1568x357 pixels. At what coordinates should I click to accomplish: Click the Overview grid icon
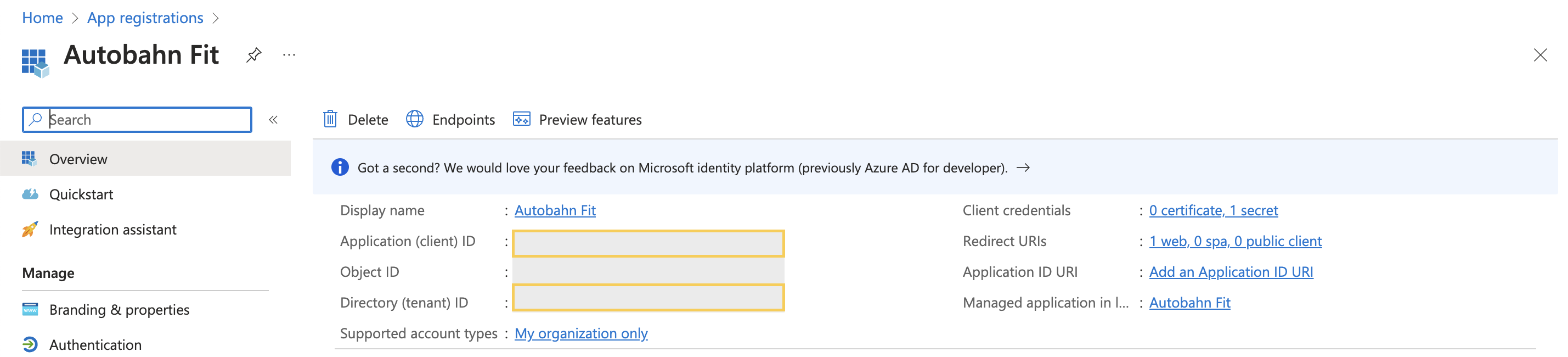pyautogui.click(x=29, y=159)
